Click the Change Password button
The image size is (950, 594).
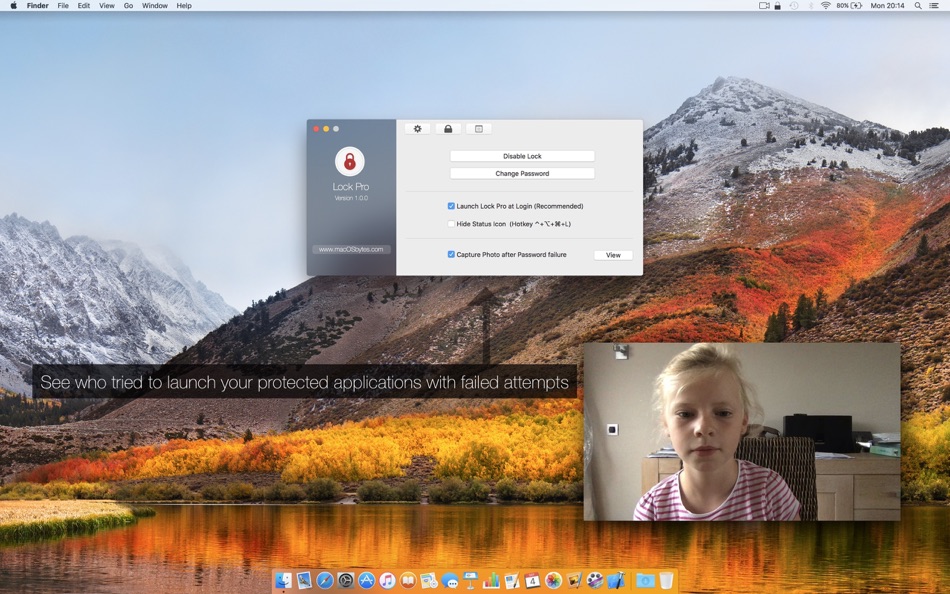[522, 173]
